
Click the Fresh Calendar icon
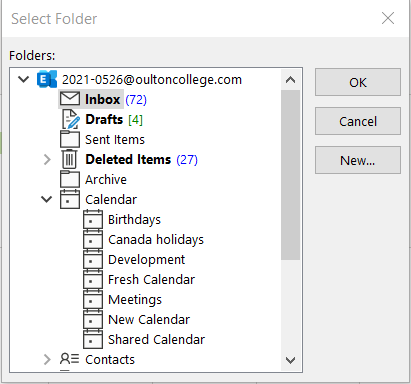93,279
